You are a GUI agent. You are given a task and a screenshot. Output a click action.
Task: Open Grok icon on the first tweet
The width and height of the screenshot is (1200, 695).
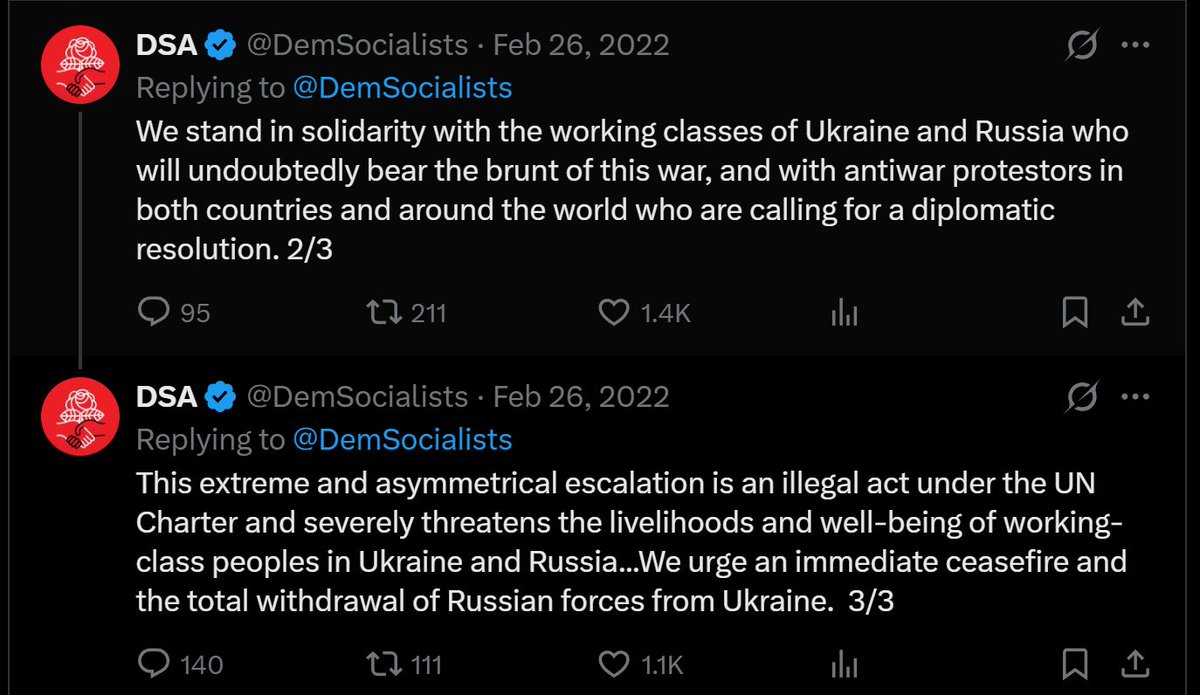1081,46
